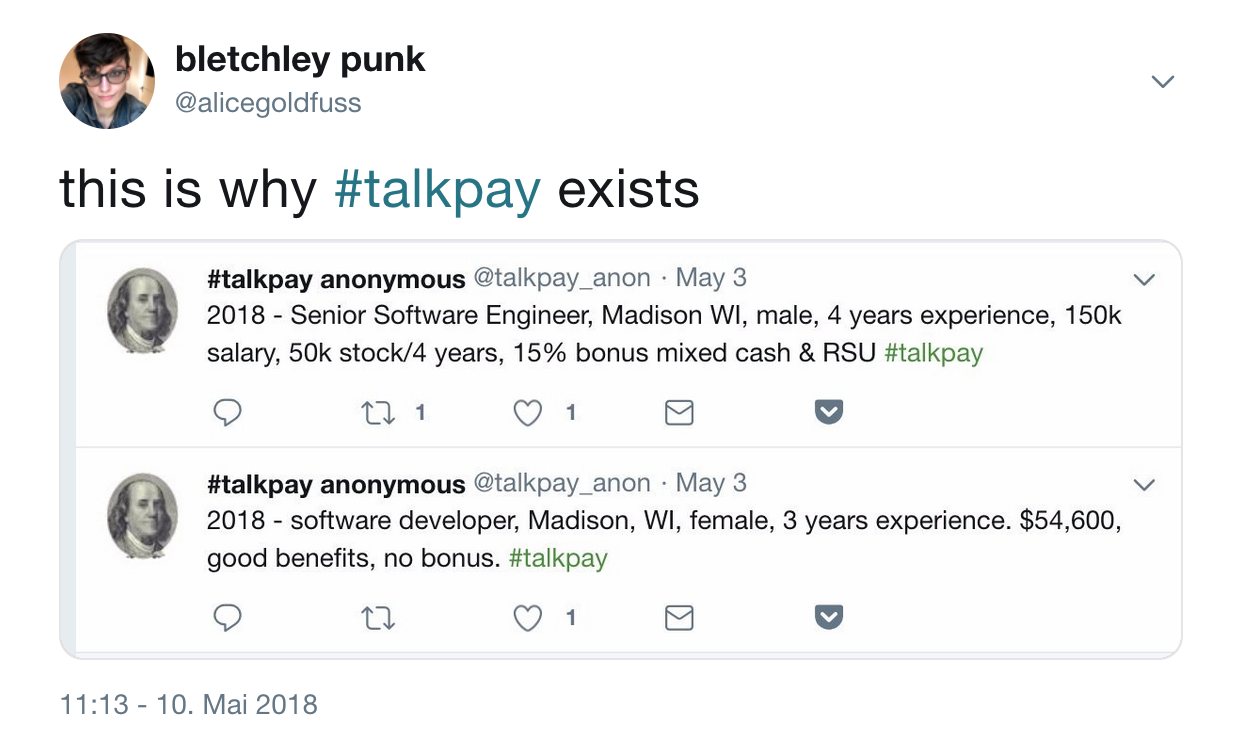Open the tweet timestamp 11:13 - 10. Mai 2018
The width and height of the screenshot is (1242, 744).
tap(189, 704)
